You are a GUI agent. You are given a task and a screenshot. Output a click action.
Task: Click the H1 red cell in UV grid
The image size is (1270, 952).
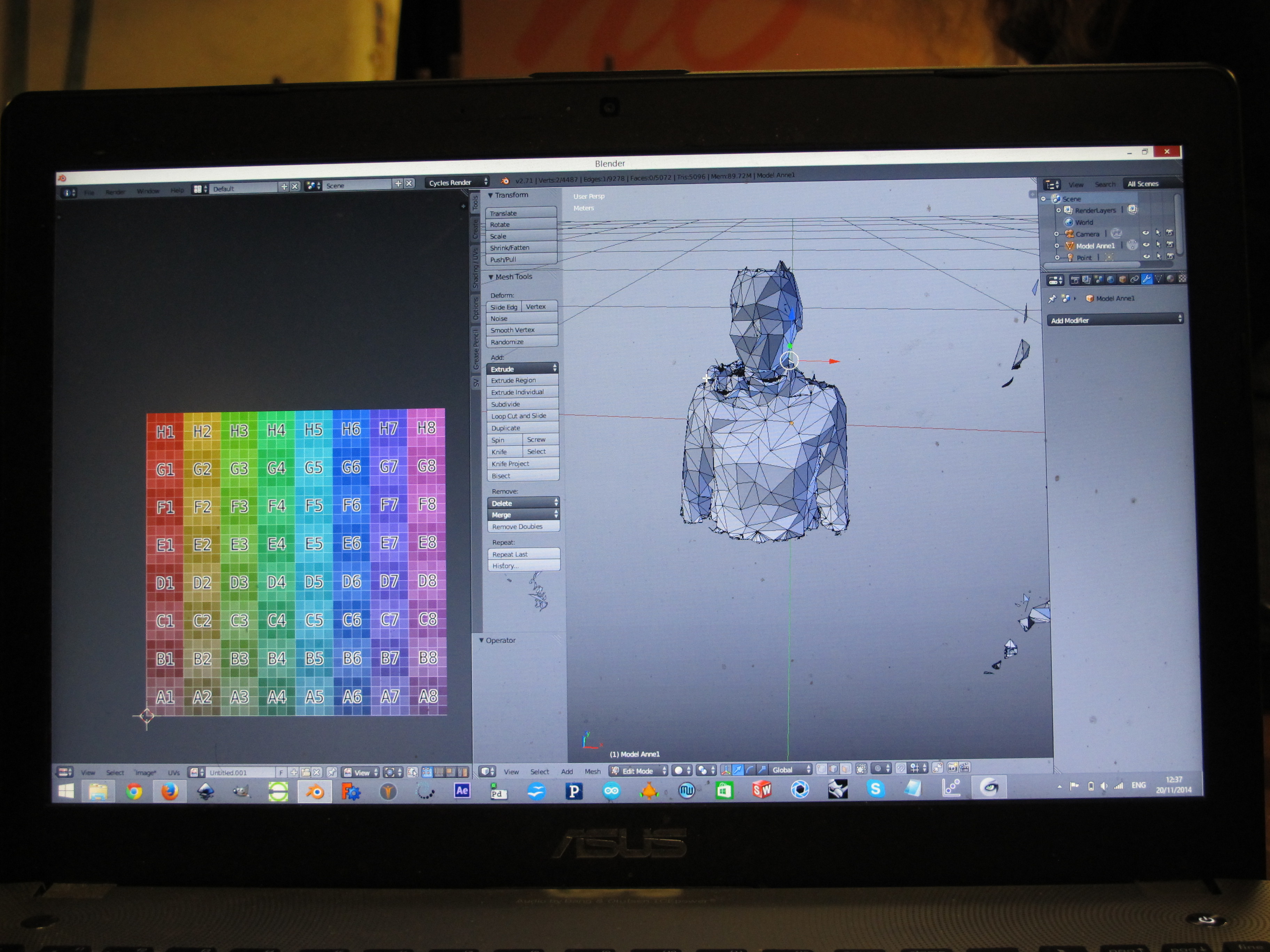pyautogui.click(x=165, y=431)
